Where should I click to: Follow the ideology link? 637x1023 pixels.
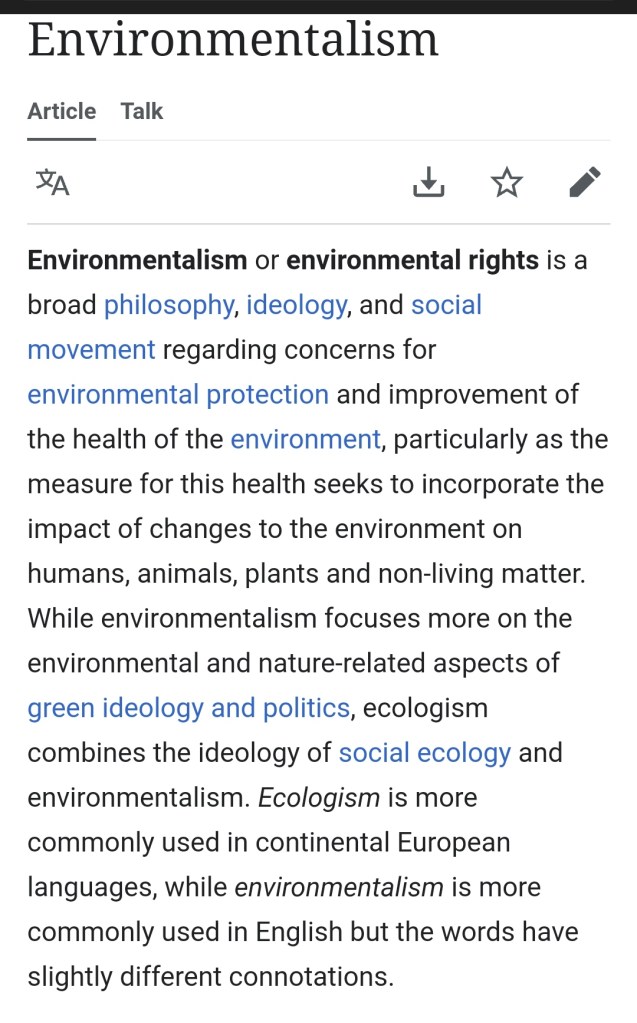[x=296, y=305]
